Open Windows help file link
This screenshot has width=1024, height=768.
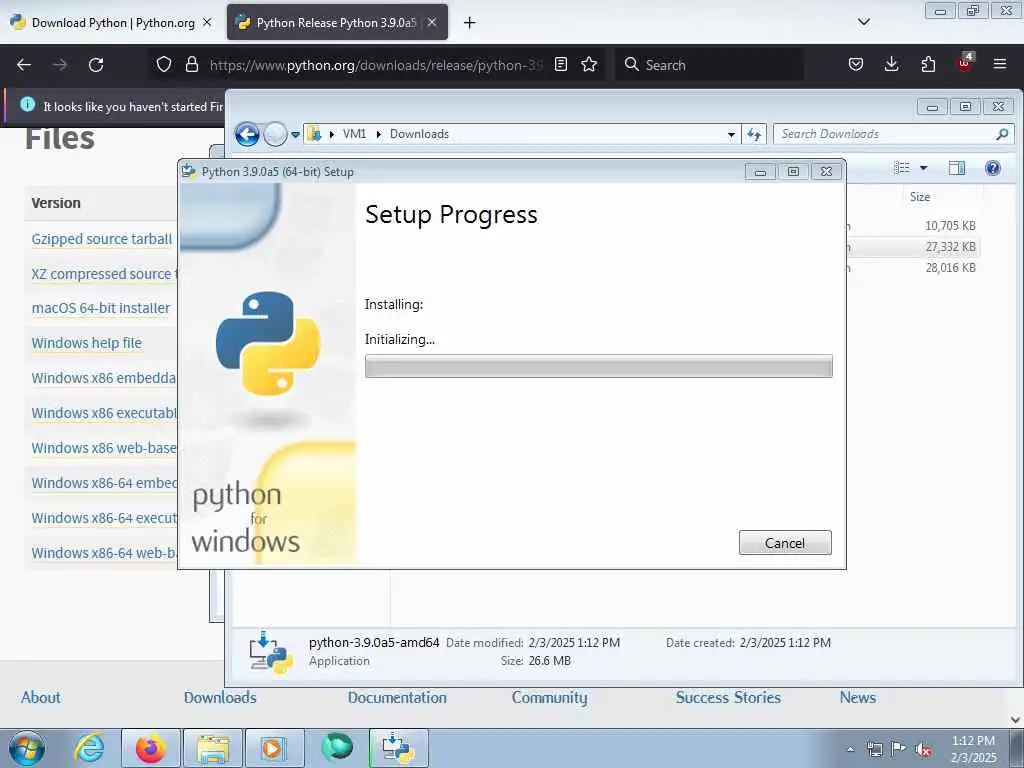pyautogui.click(x=86, y=344)
